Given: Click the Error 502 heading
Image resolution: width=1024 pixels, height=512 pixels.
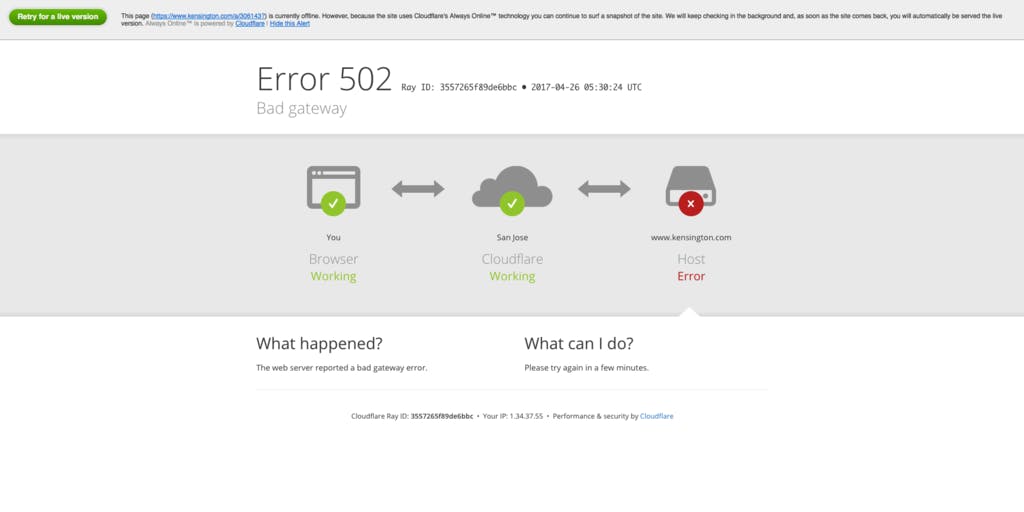Looking at the screenshot, I should tap(324, 79).
